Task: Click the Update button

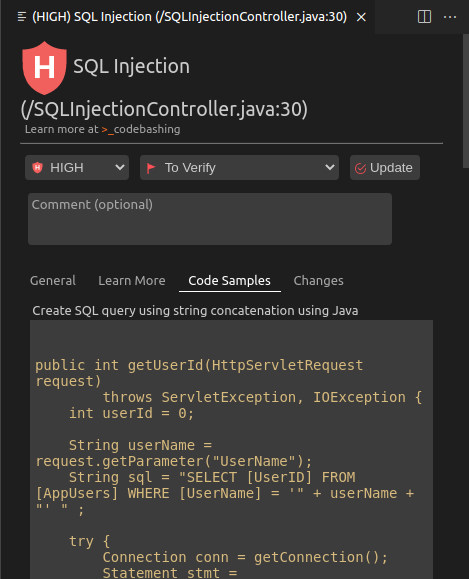Action: tap(385, 168)
